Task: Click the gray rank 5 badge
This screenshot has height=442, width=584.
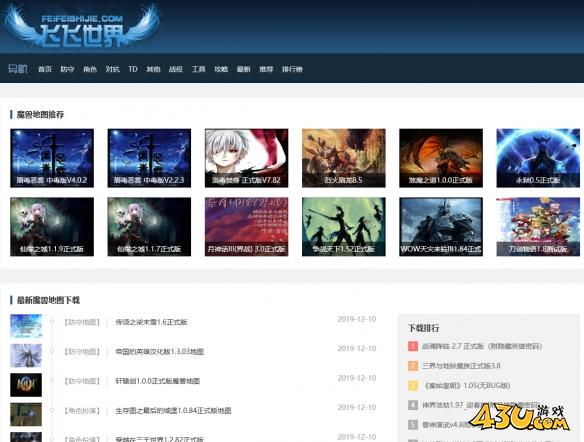Action: (413, 425)
